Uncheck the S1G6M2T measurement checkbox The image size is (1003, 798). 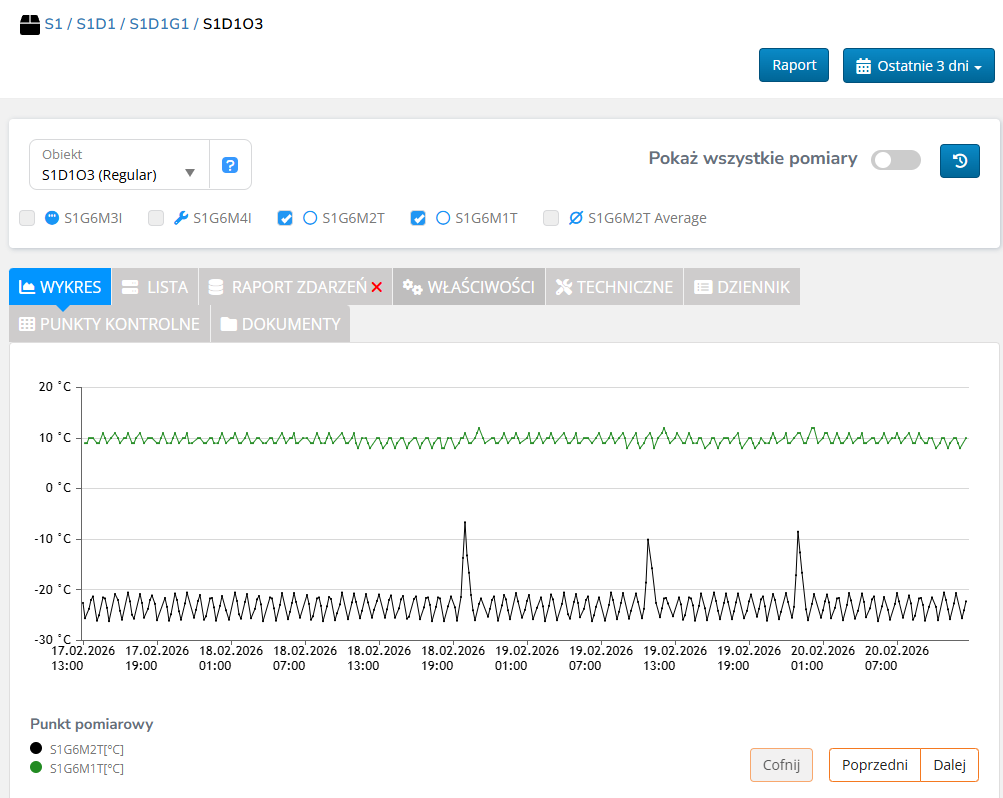[285, 218]
